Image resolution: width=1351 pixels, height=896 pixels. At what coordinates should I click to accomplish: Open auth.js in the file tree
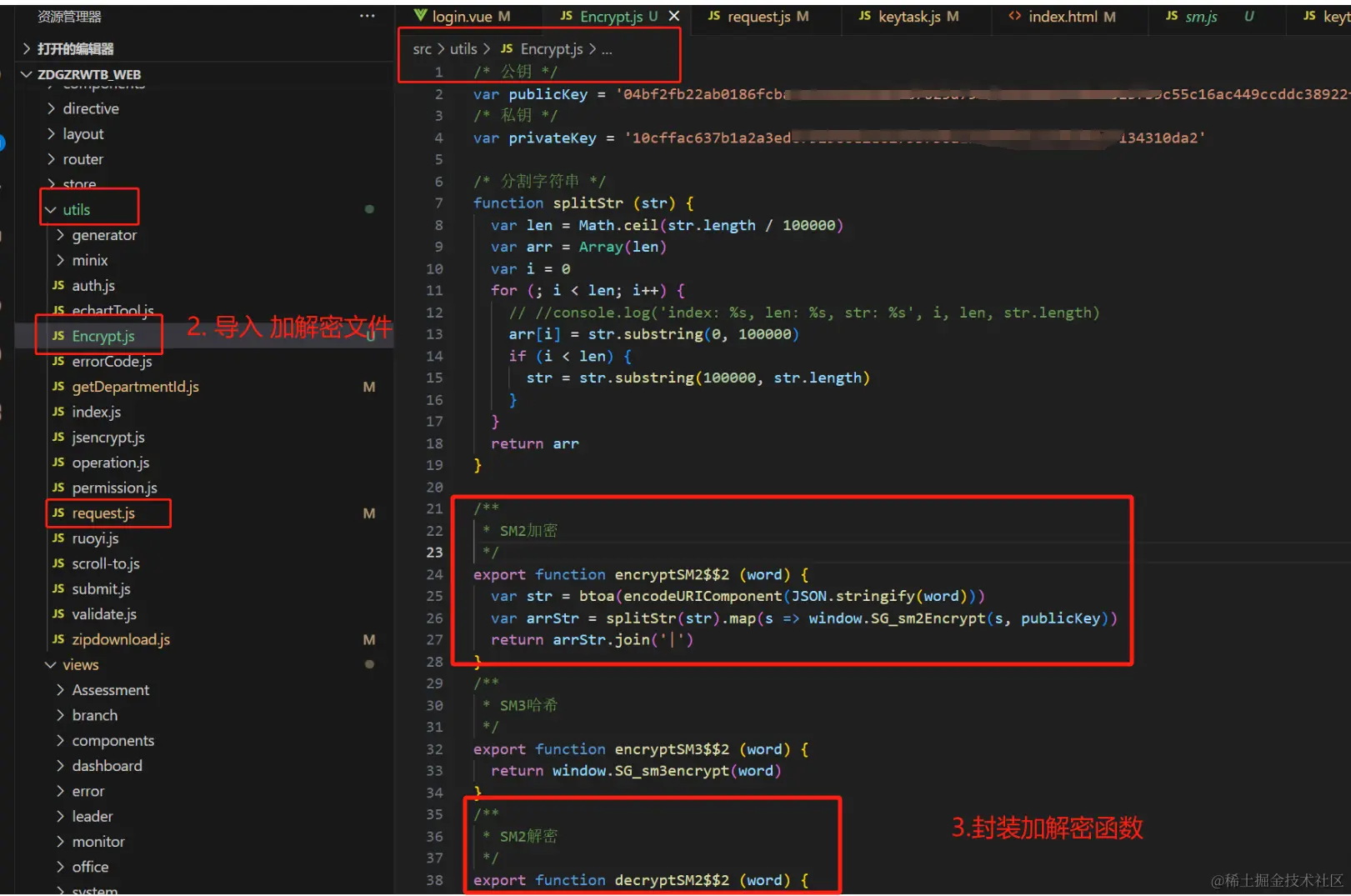click(203, 286)
